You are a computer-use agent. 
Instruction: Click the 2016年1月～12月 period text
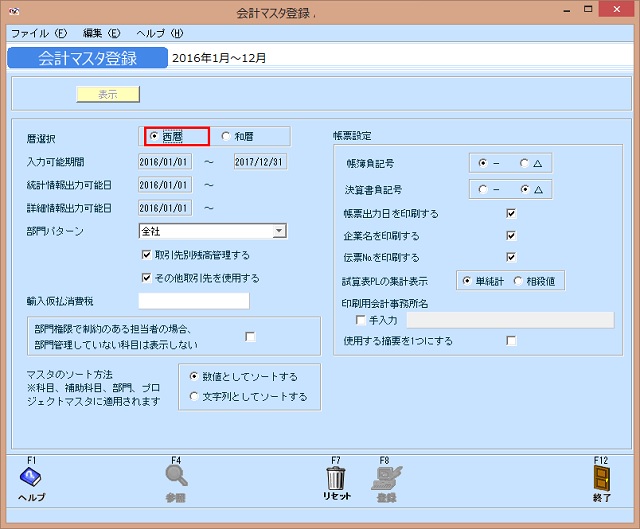(219, 58)
